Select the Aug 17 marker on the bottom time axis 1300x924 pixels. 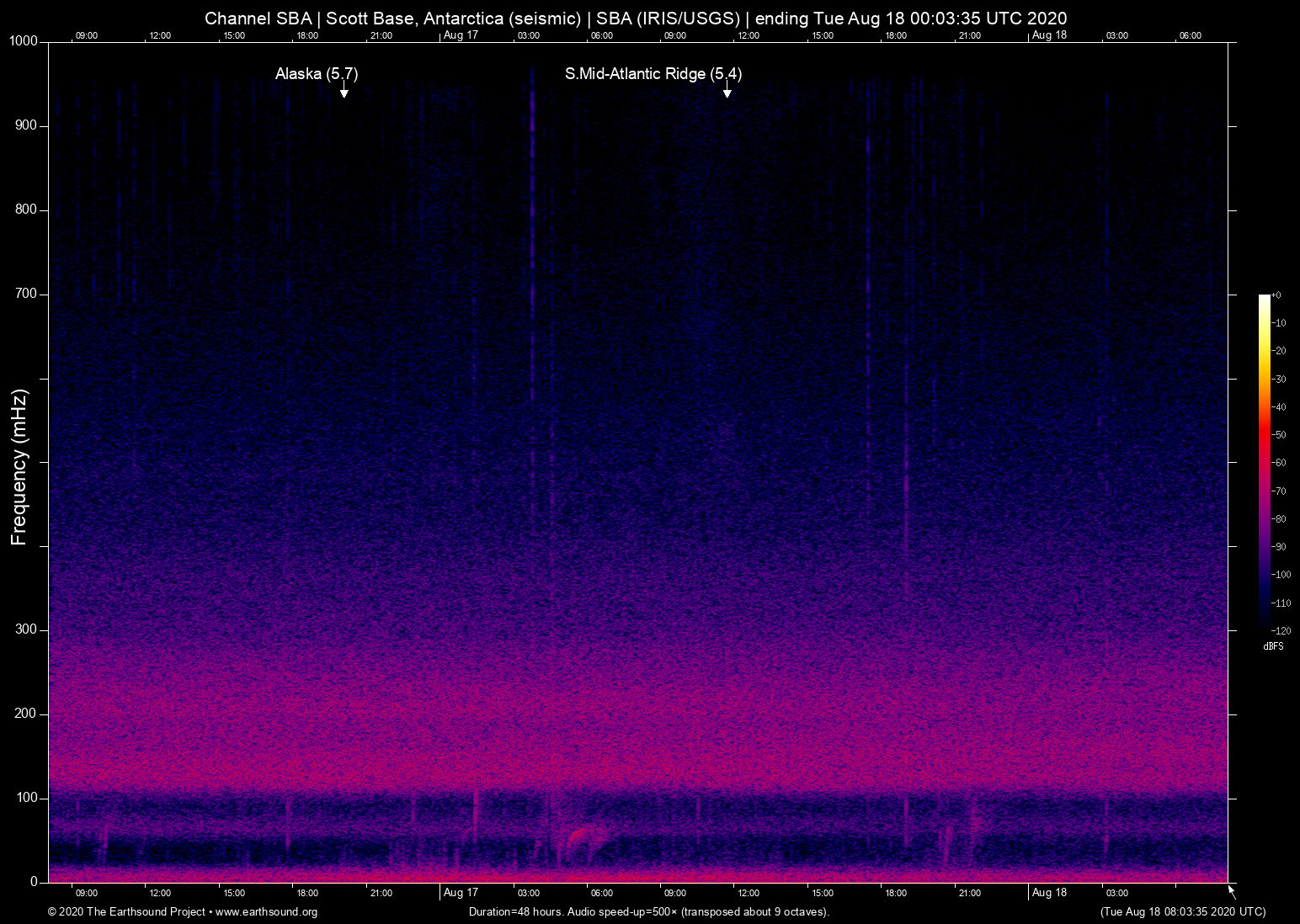click(x=461, y=893)
